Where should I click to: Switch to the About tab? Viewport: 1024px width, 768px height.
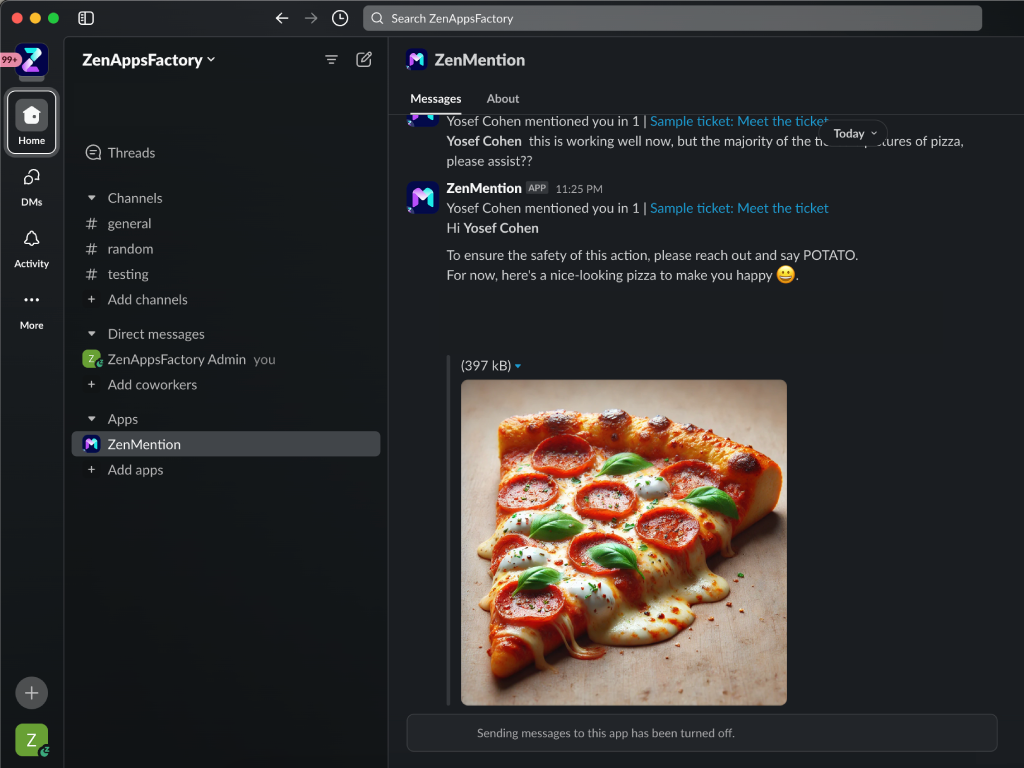[x=502, y=99]
